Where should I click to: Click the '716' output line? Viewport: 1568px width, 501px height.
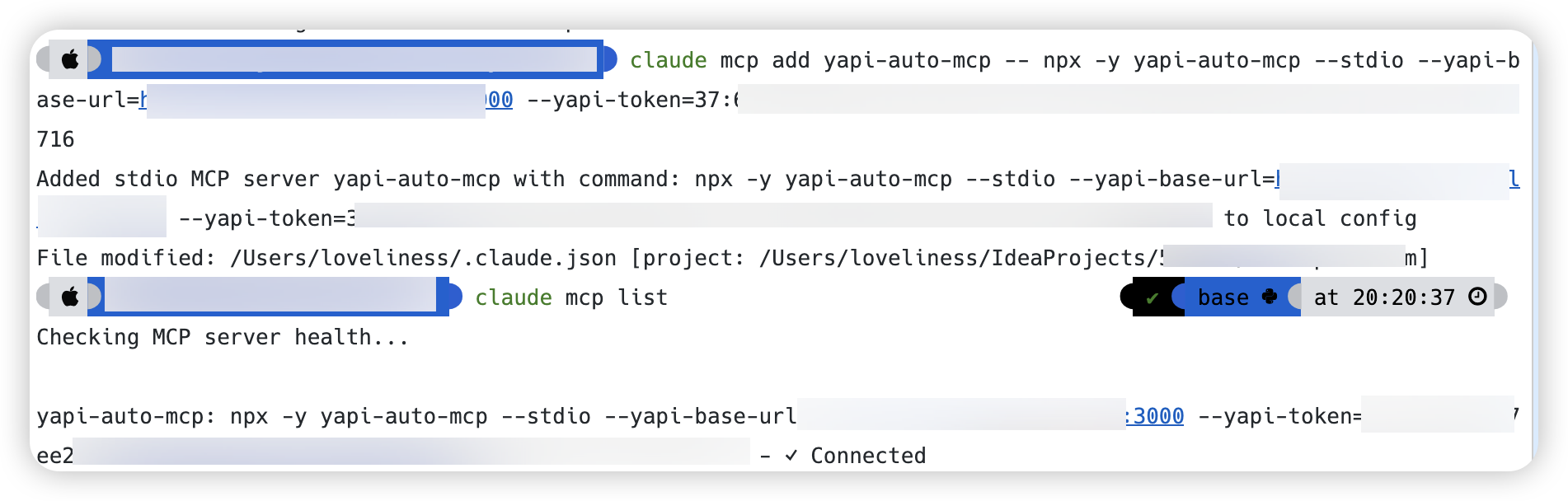click(x=56, y=139)
